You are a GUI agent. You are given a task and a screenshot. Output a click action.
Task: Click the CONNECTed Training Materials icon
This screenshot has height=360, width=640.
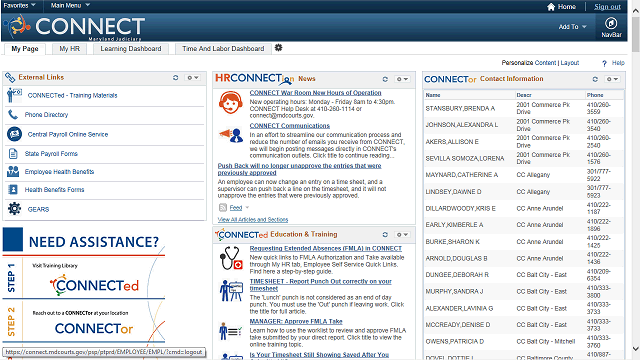pos(14,95)
